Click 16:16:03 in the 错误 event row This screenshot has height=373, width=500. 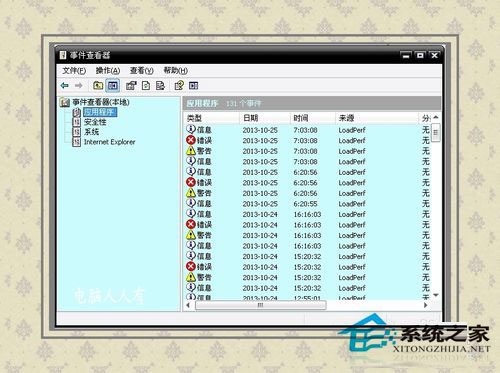pos(307,225)
